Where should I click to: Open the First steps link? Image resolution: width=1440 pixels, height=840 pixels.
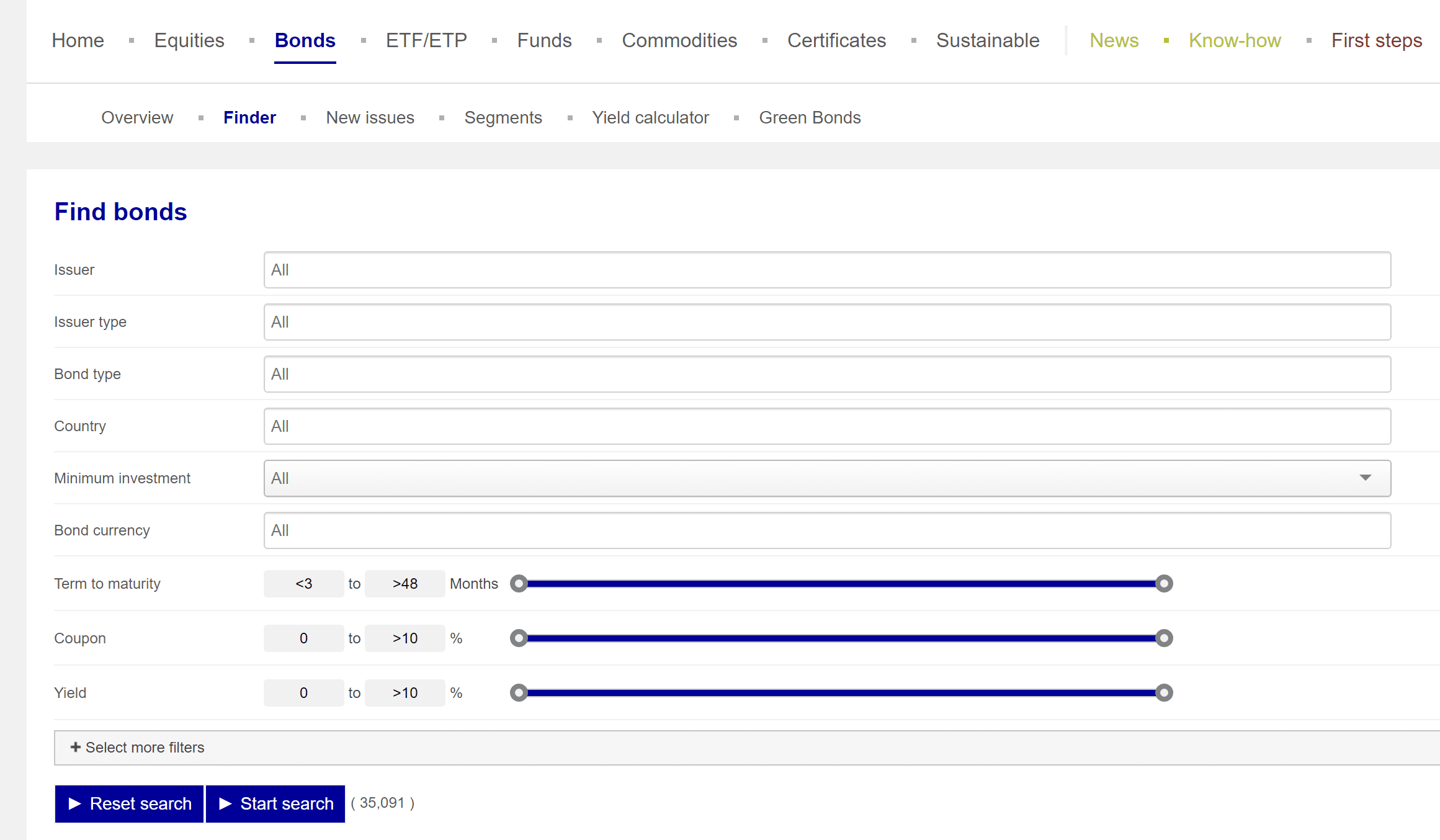pos(1376,40)
